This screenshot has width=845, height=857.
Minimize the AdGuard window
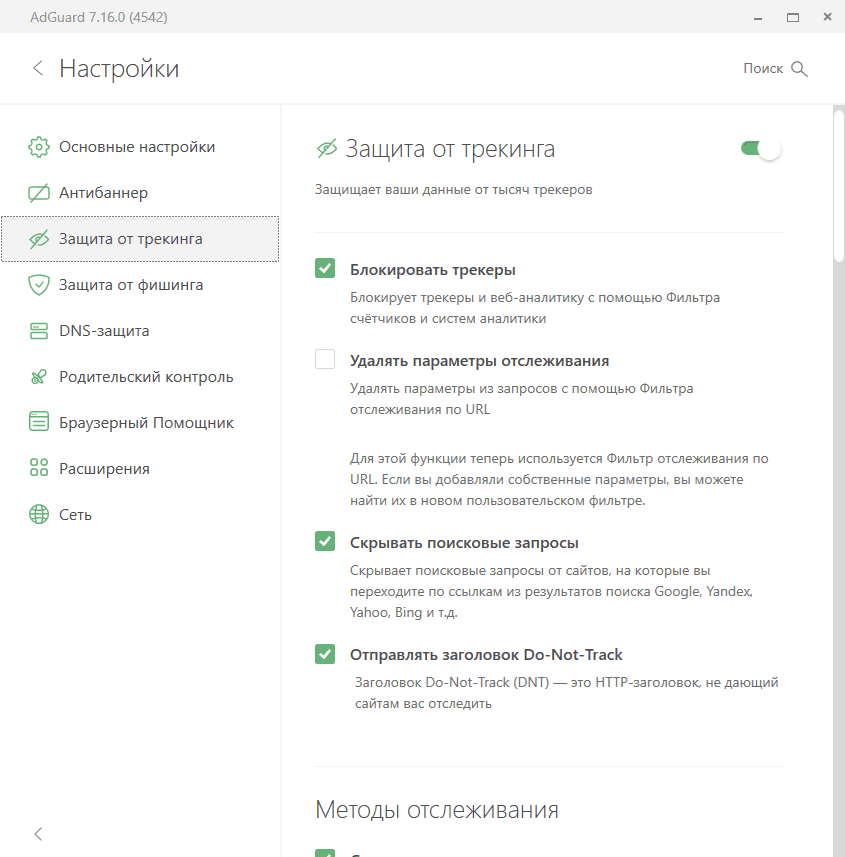pyautogui.click(x=758, y=17)
